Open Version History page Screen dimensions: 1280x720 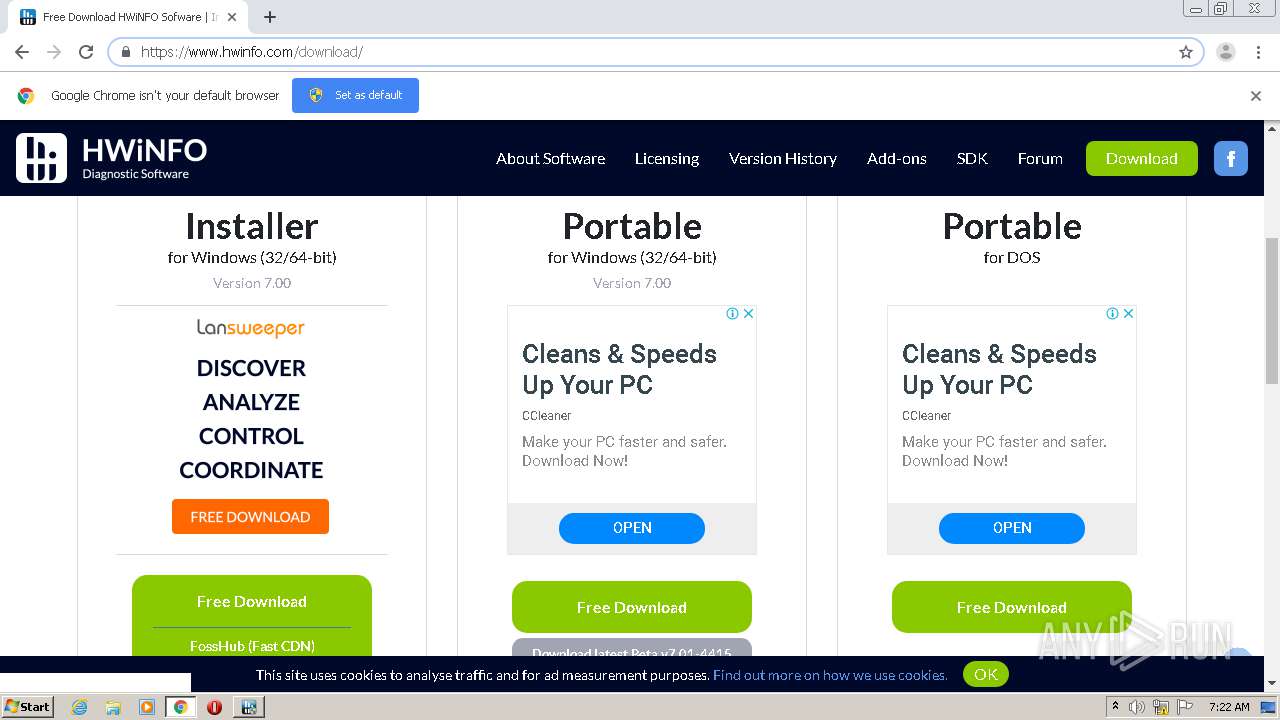click(x=783, y=158)
